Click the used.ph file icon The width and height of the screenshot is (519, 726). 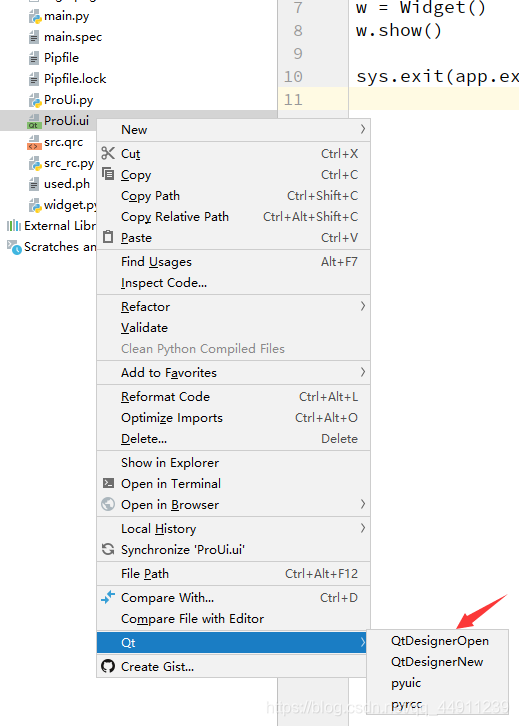[x=34, y=184]
